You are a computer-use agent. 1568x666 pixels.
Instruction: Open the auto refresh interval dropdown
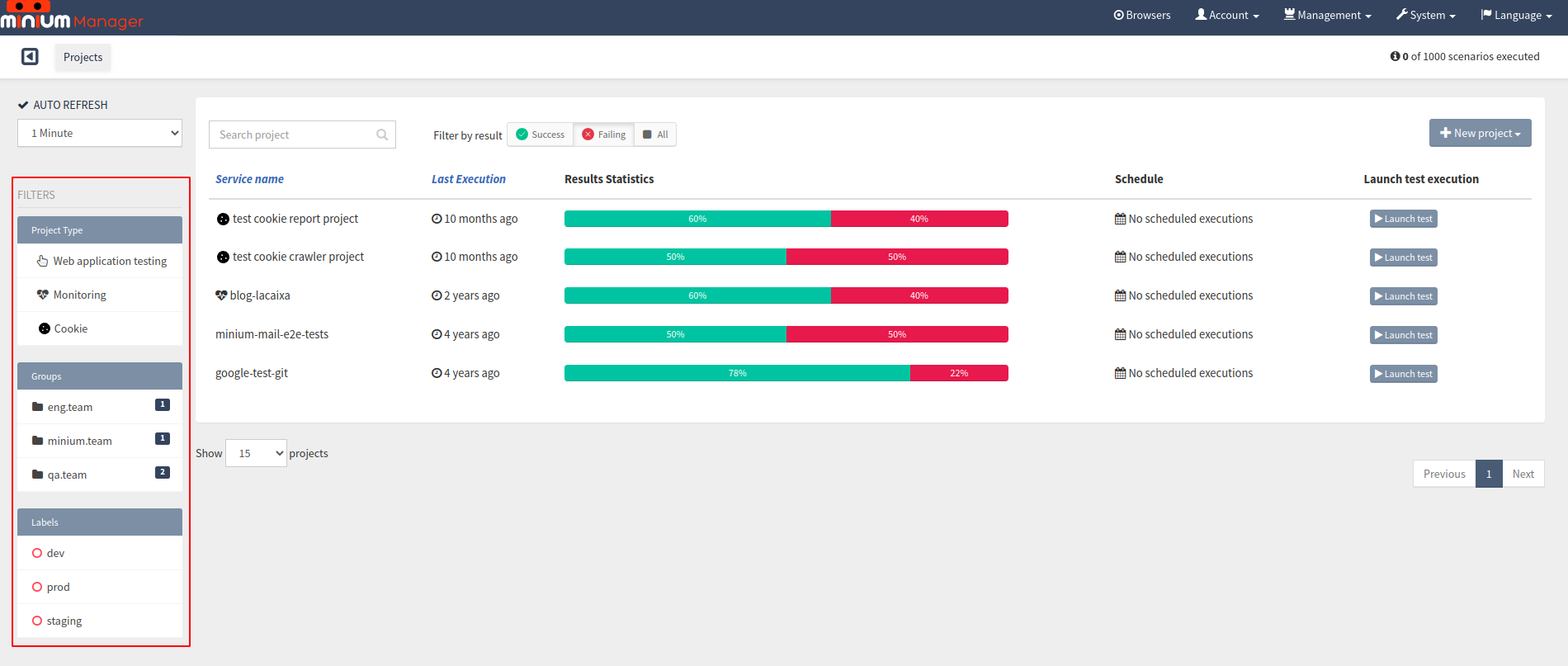tap(100, 133)
